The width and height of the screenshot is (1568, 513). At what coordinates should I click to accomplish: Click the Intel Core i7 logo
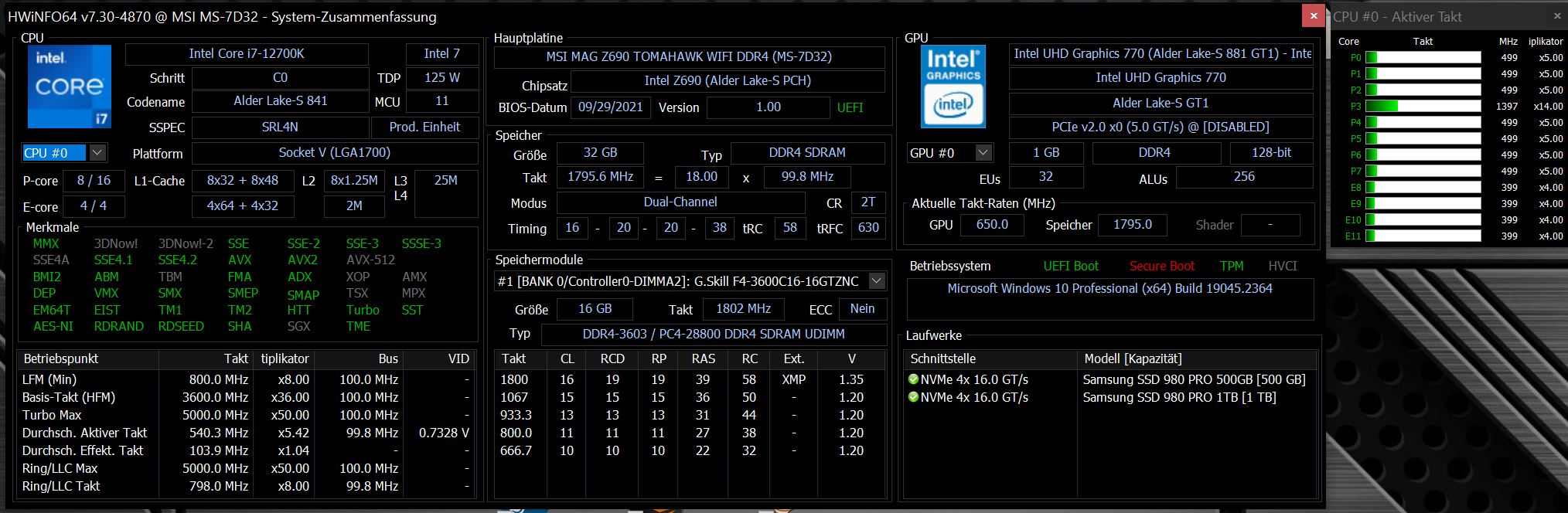(70, 87)
